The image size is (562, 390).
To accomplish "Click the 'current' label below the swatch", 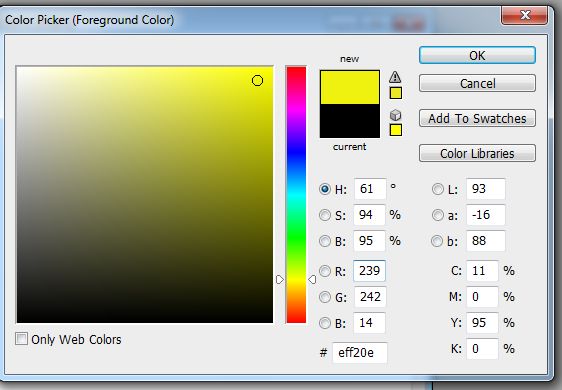I will (349, 147).
